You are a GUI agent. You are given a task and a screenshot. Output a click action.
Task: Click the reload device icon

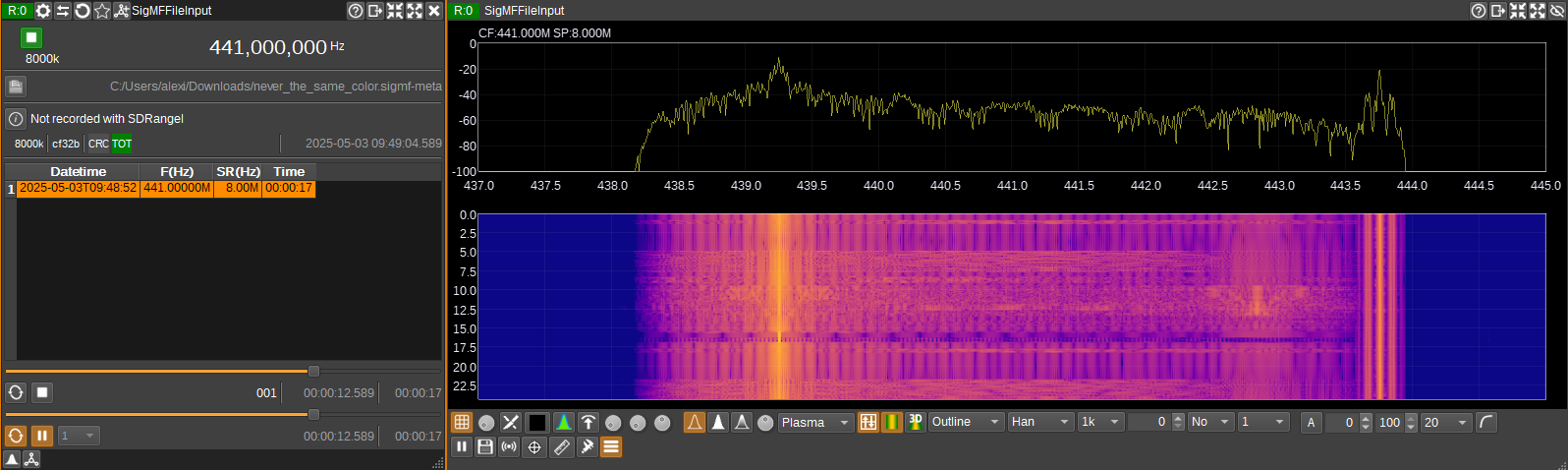[83, 11]
